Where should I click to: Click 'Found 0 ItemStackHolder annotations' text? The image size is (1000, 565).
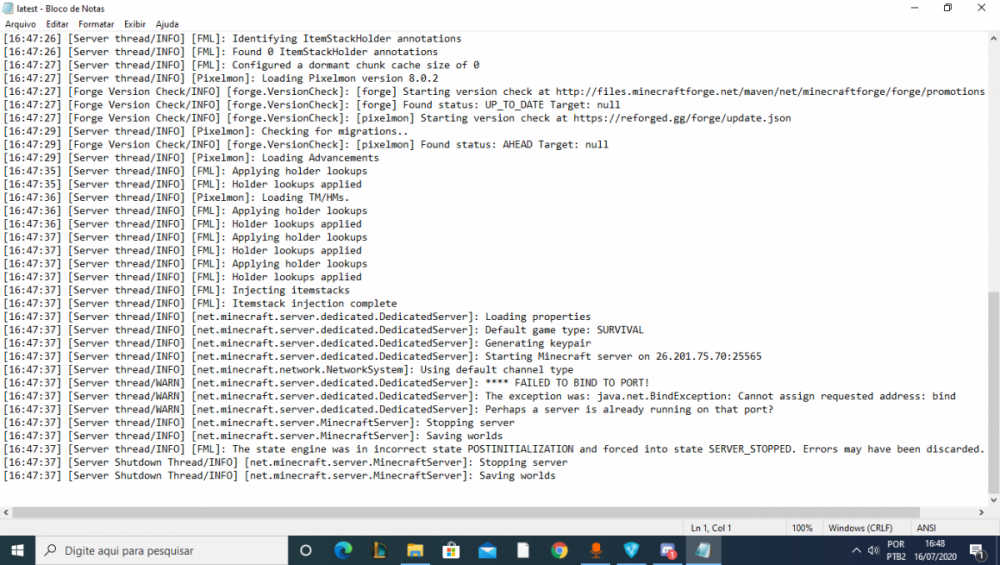click(x=335, y=52)
